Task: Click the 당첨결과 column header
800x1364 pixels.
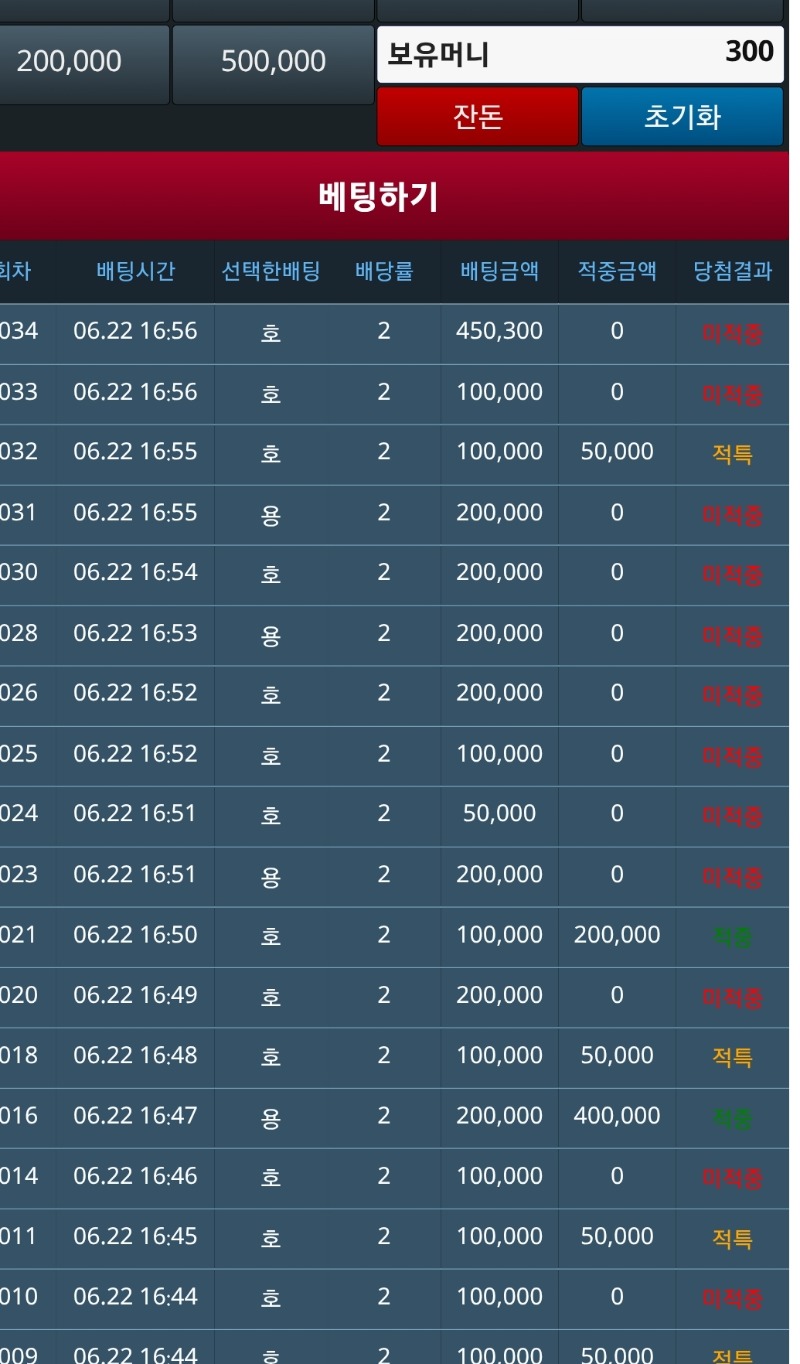Action: click(732, 271)
